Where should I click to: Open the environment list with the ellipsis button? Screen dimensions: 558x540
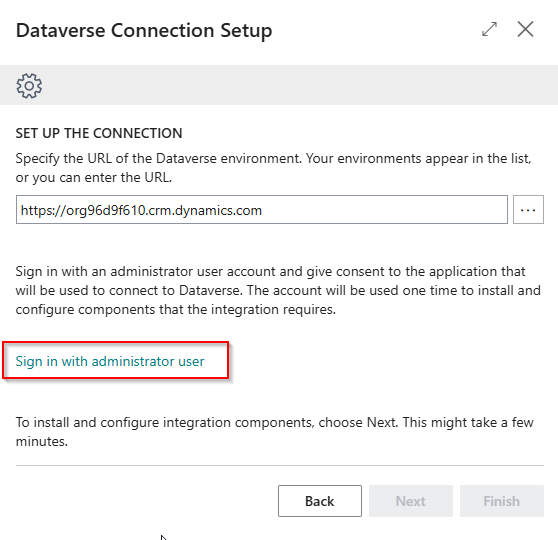coord(528,210)
